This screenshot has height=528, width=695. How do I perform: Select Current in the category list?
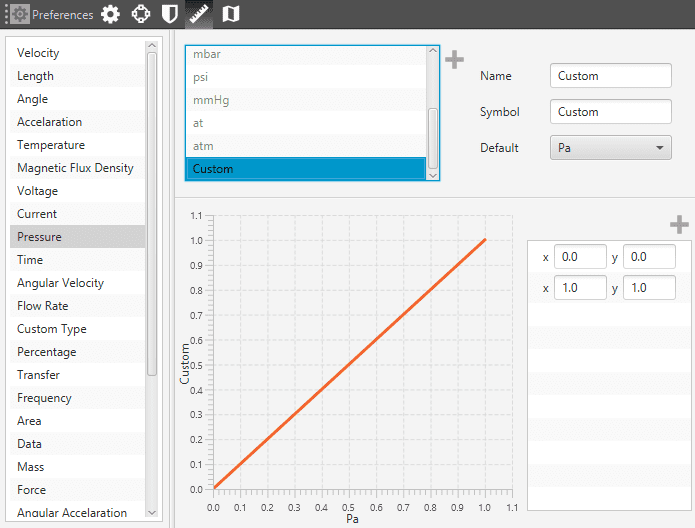[78, 214]
